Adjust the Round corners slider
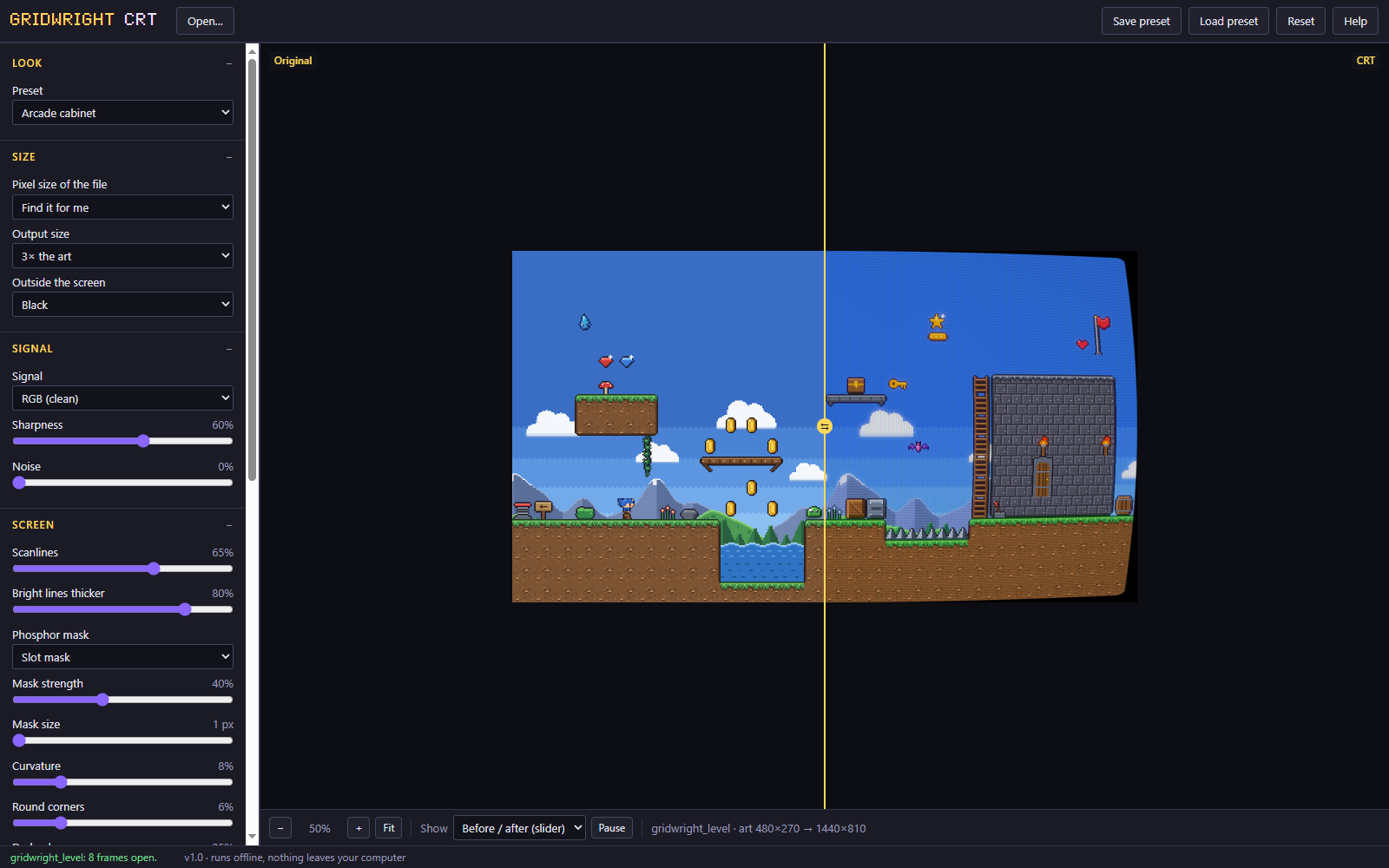The image size is (1389, 868). 122,823
